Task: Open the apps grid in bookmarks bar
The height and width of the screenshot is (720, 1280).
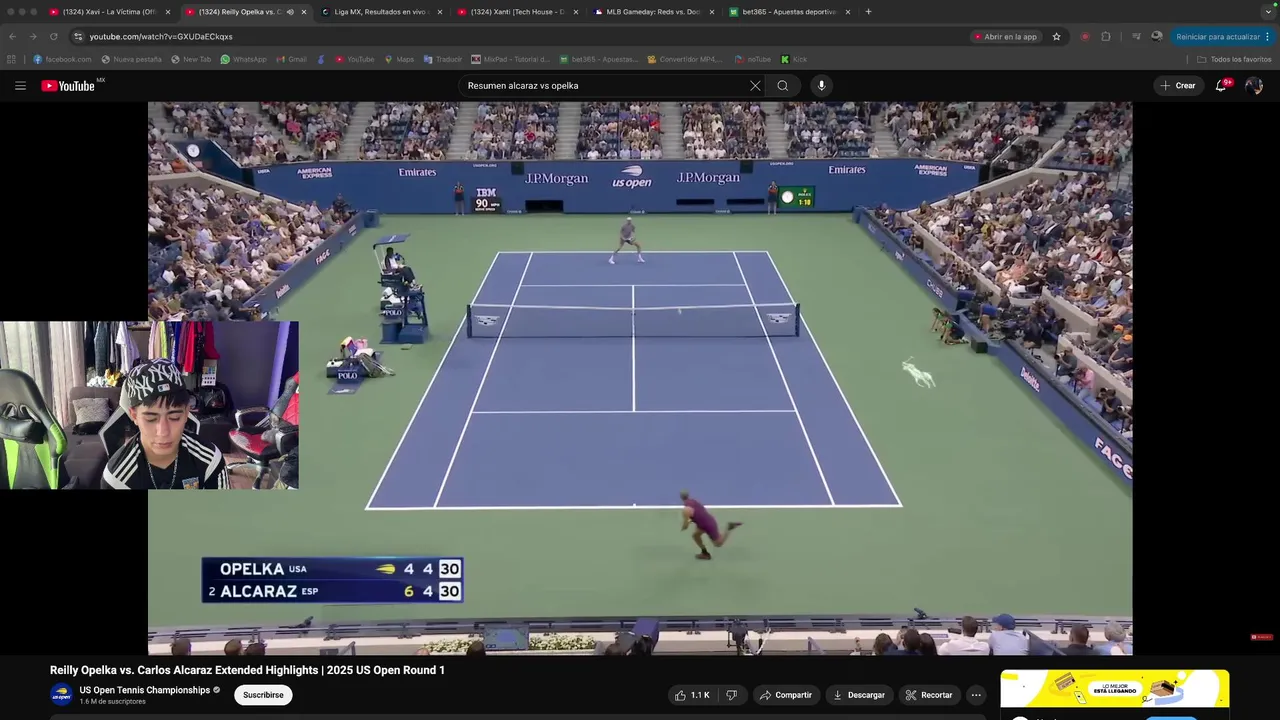Action: tap(12, 59)
